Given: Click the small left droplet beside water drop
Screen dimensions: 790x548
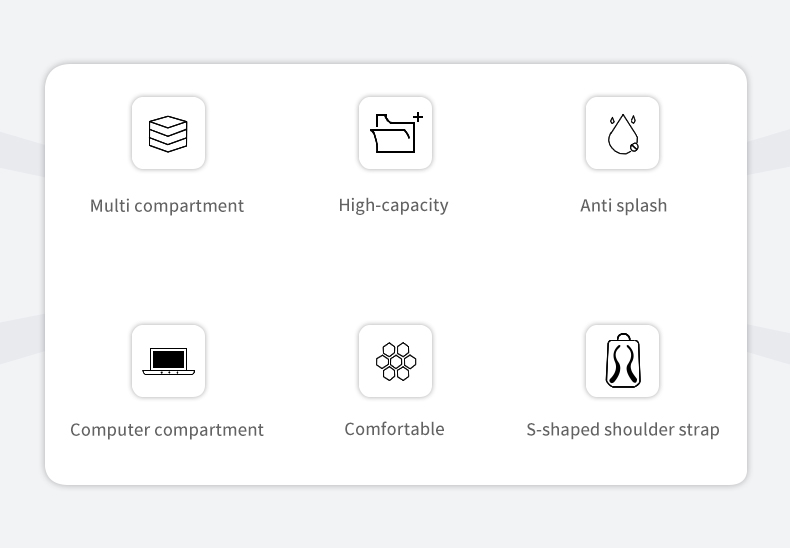Looking at the screenshot, I should 612,120.
